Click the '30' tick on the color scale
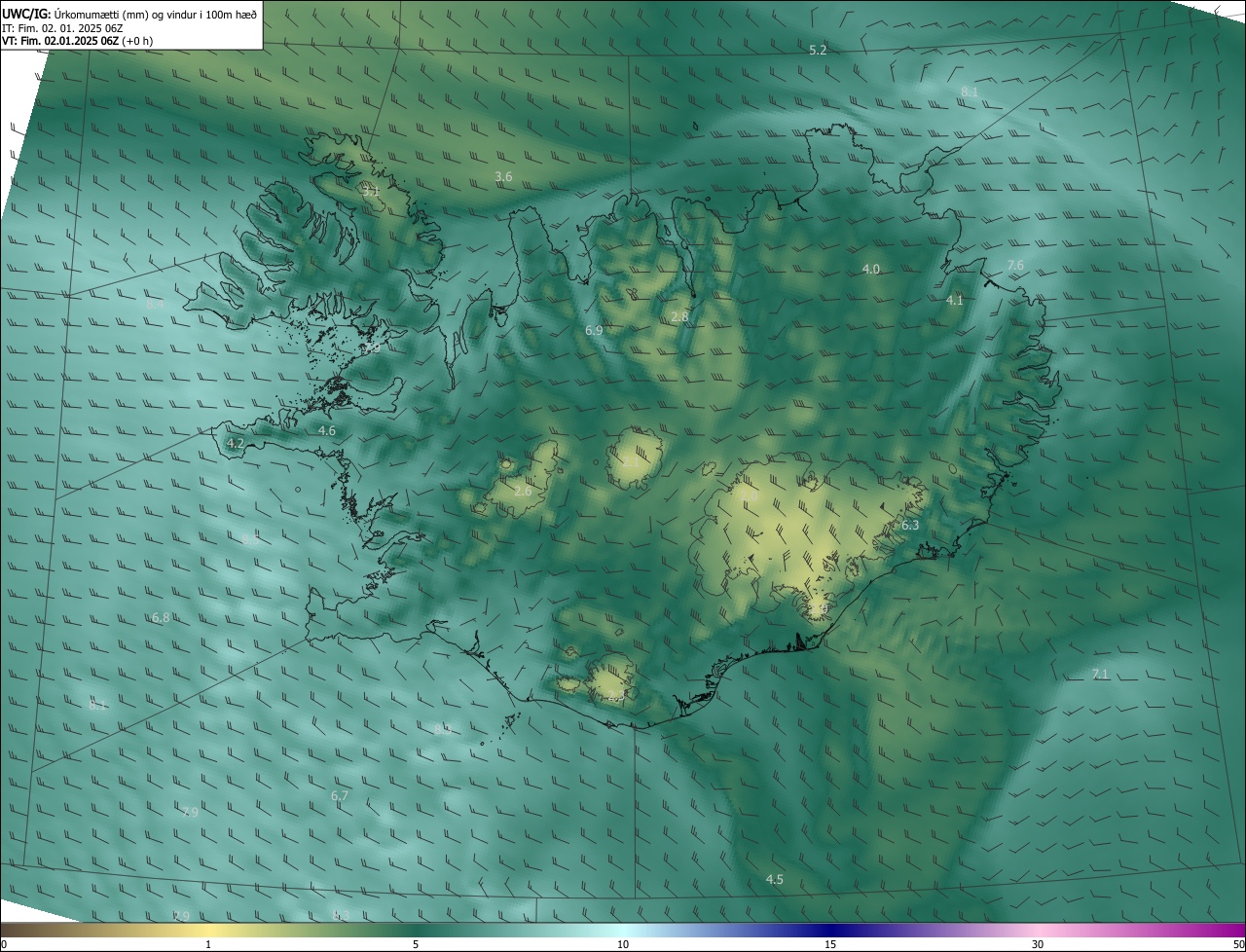Screen dimensions: 1246x952 [1038, 944]
